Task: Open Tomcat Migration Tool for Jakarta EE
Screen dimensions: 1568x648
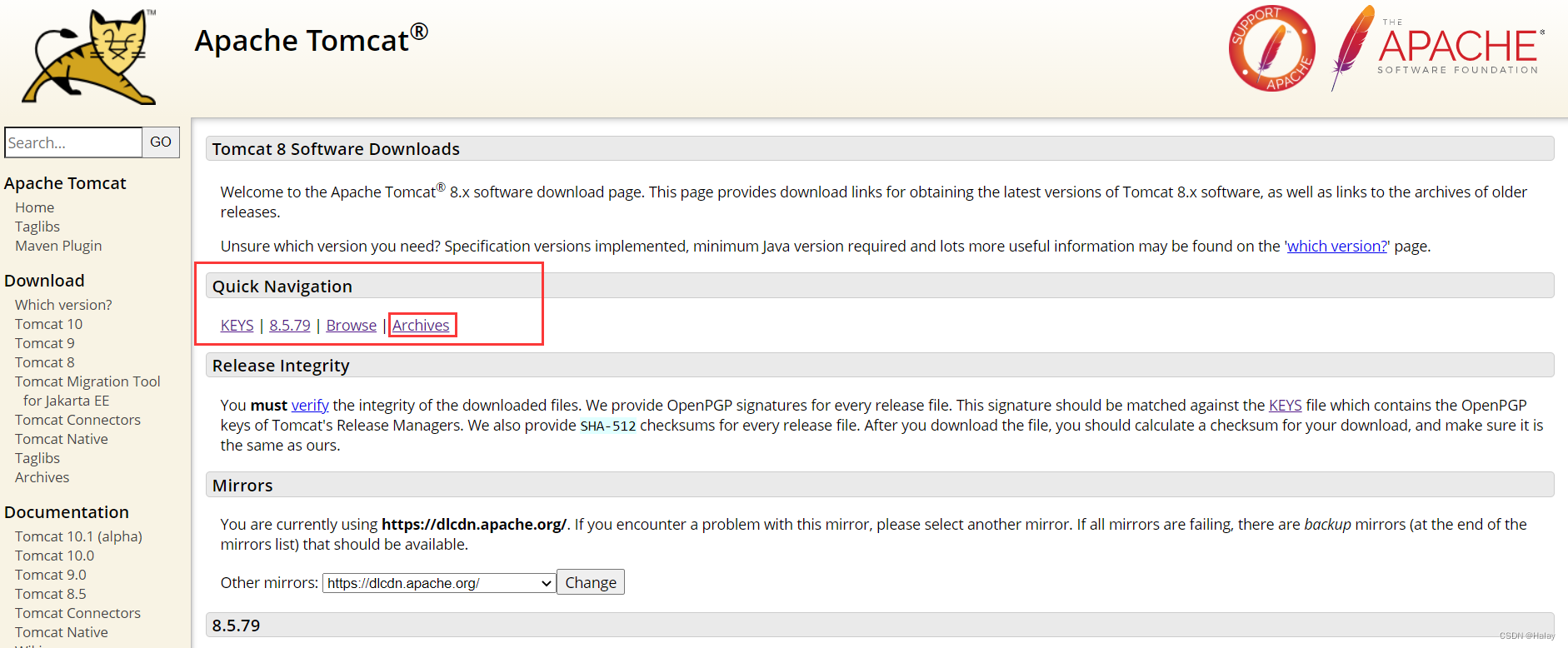Action: tap(87, 391)
